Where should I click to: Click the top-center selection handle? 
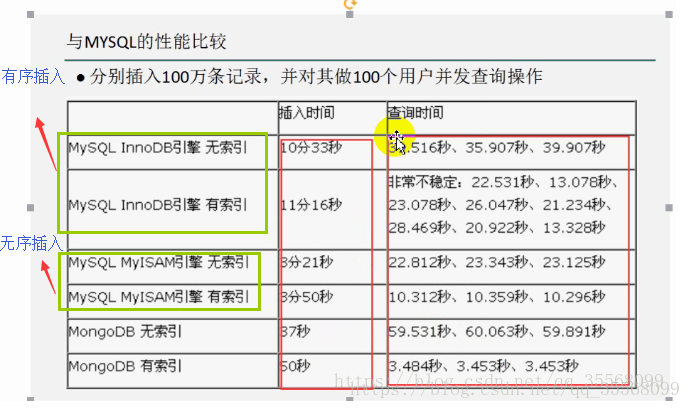350,15
